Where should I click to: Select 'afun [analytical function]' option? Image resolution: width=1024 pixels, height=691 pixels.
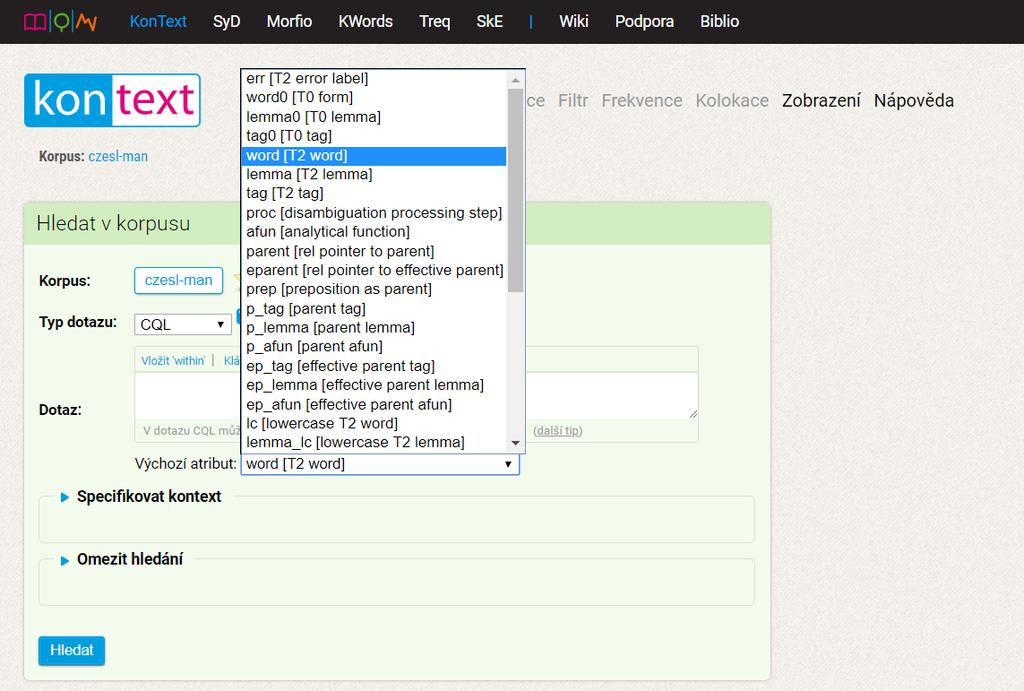pyautogui.click(x=374, y=232)
